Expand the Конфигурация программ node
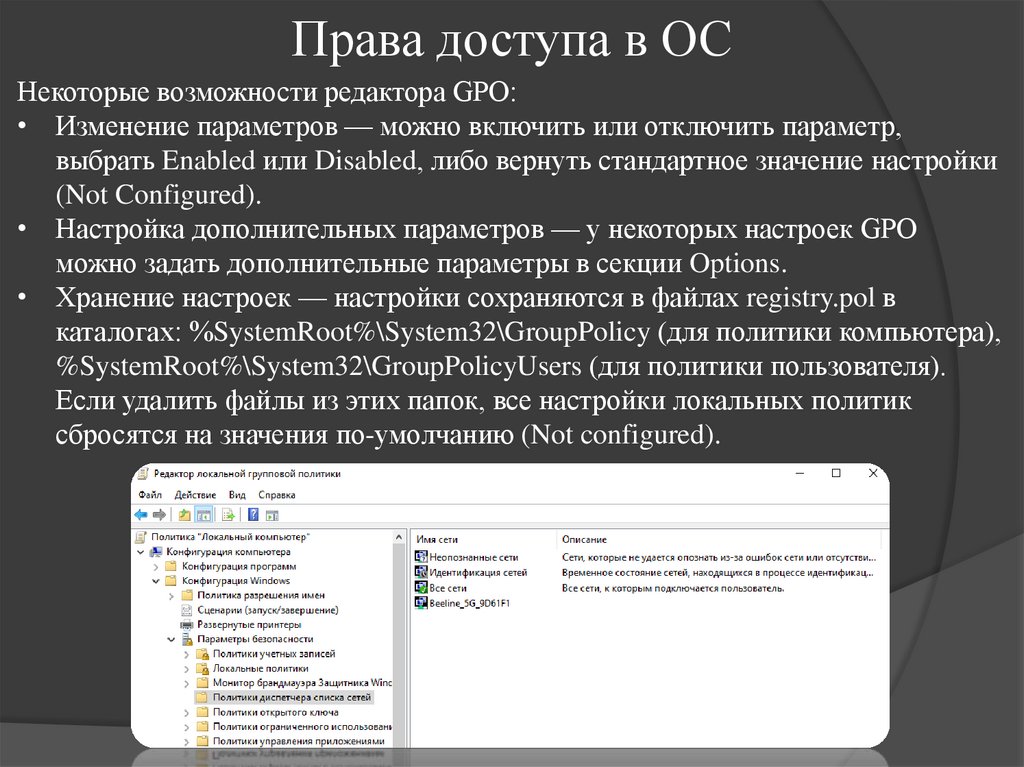Screen dimensions: 1024x767 pos(156,566)
